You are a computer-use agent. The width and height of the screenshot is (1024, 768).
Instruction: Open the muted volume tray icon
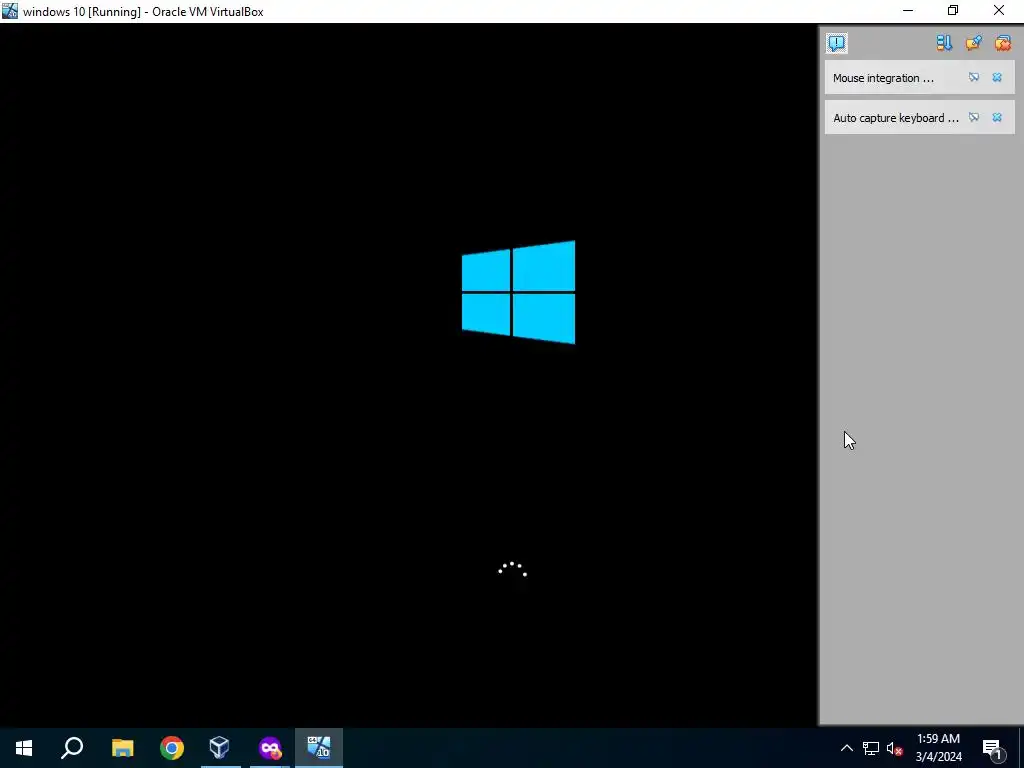[x=895, y=748]
